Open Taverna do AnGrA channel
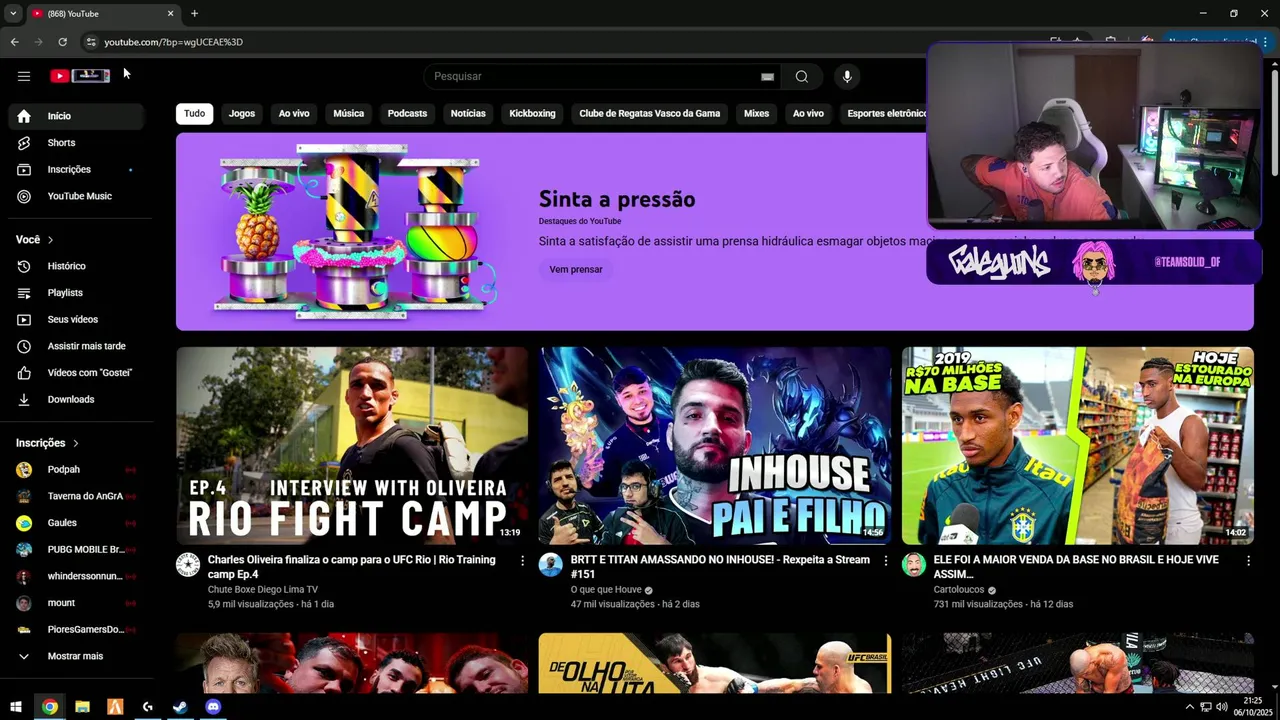Image resolution: width=1280 pixels, height=720 pixels. coord(76,496)
